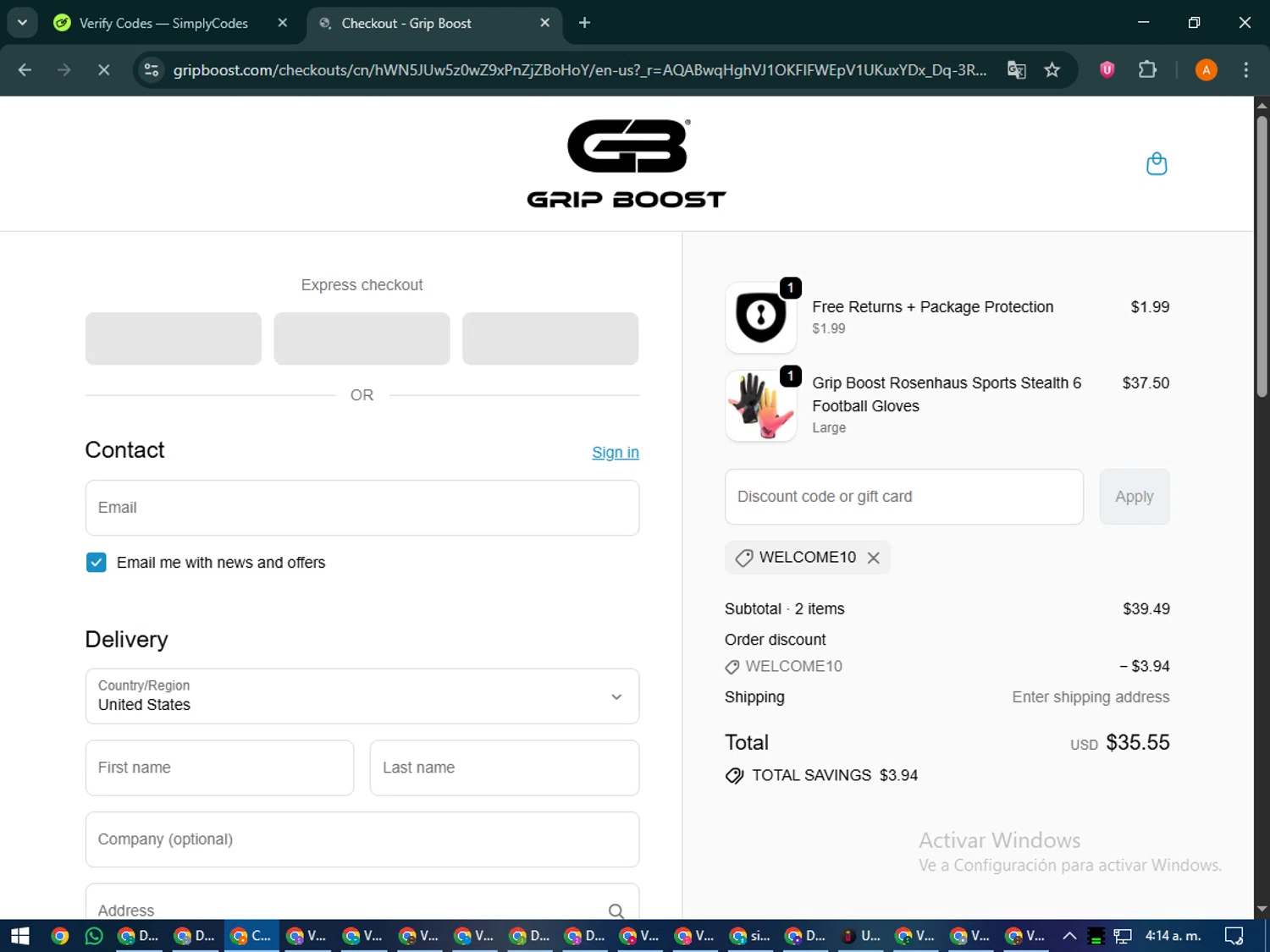This screenshot has width=1270, height=952.
Task: Open the cart bag icon
Action: 1157,163
